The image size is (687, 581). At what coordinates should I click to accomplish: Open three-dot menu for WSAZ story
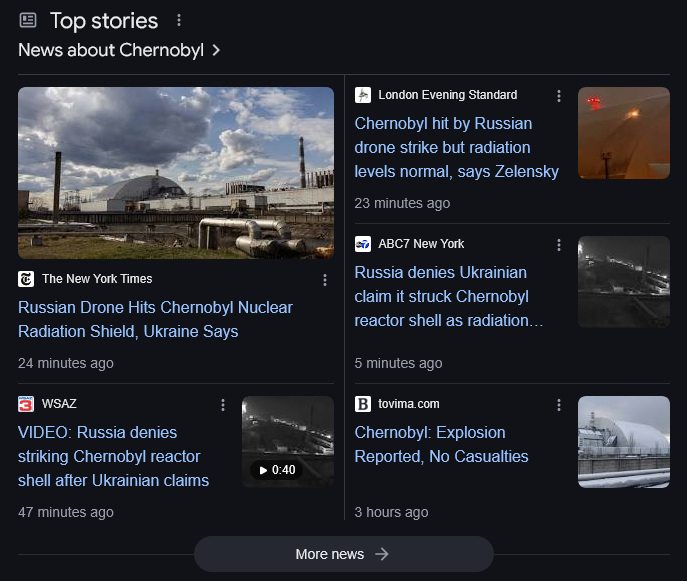pyautogui.click(x=223, y=405)
